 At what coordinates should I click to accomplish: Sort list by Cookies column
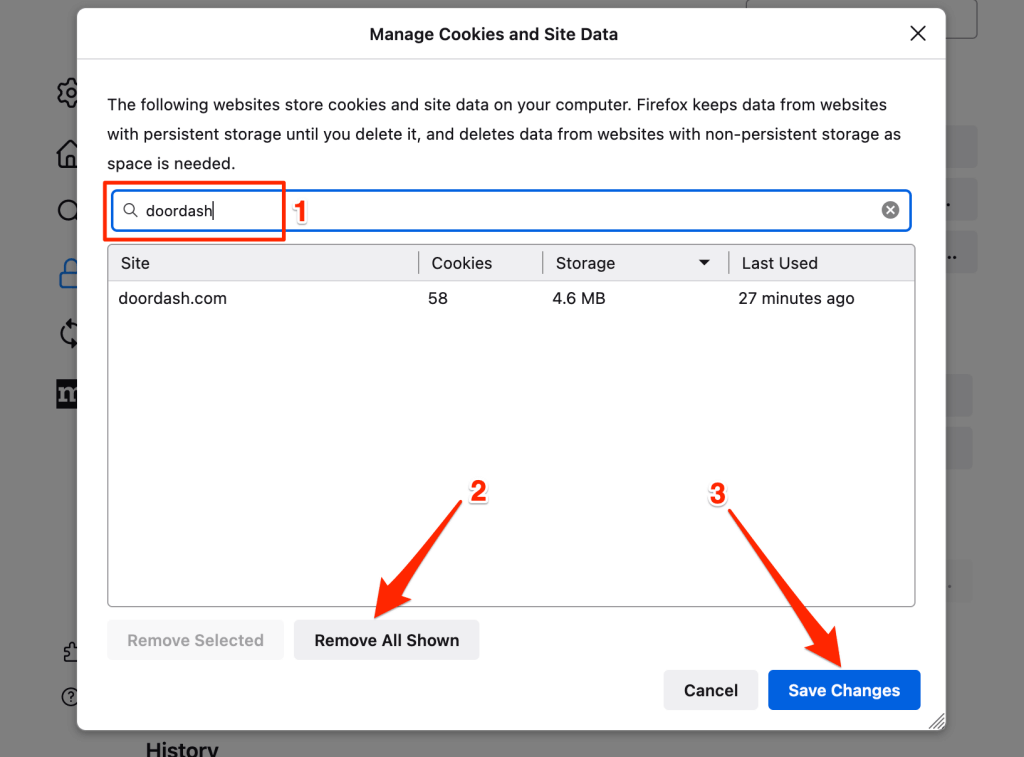[x=480, y=263]
